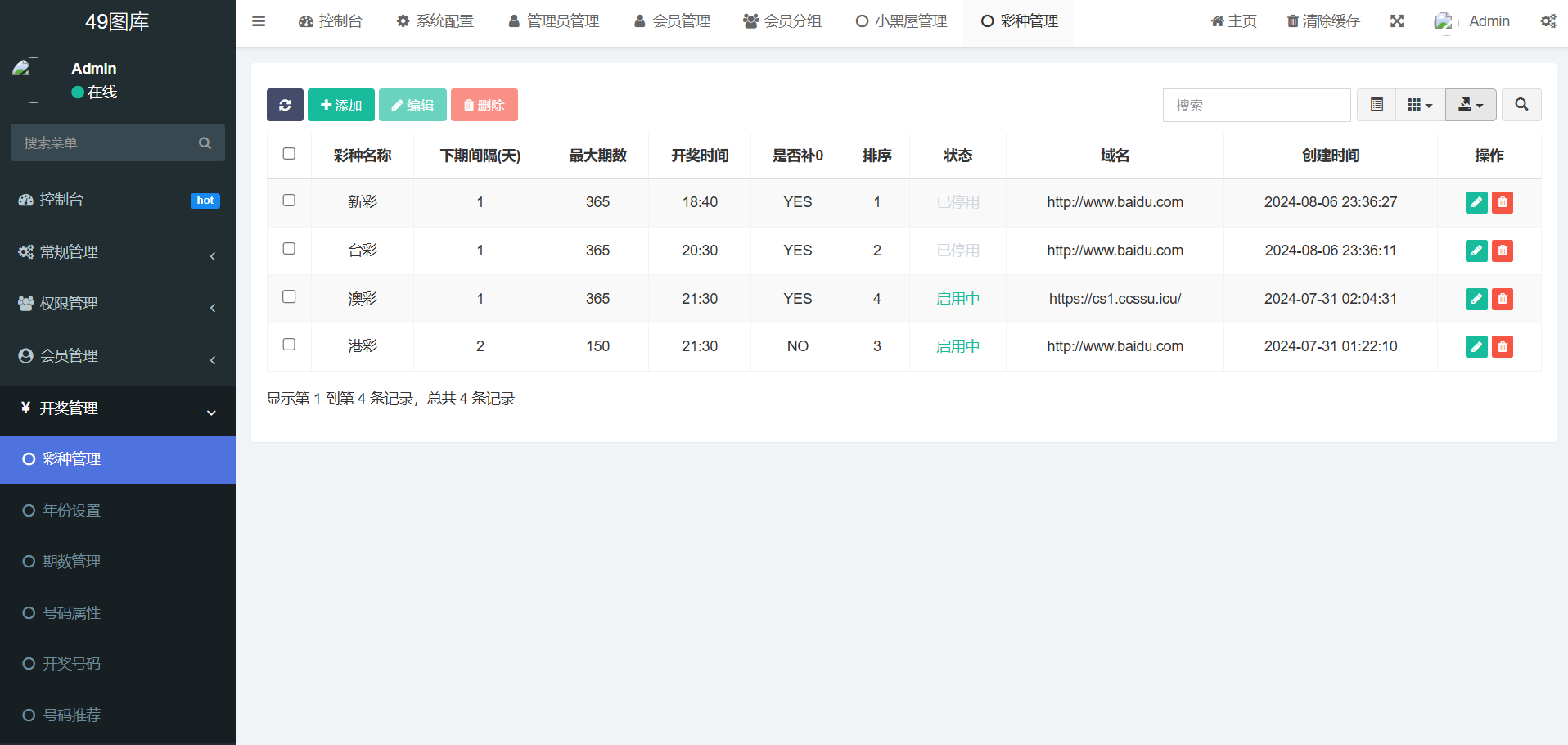Click the refresh table icon button
1568x745 pixels.
point(285,105)
